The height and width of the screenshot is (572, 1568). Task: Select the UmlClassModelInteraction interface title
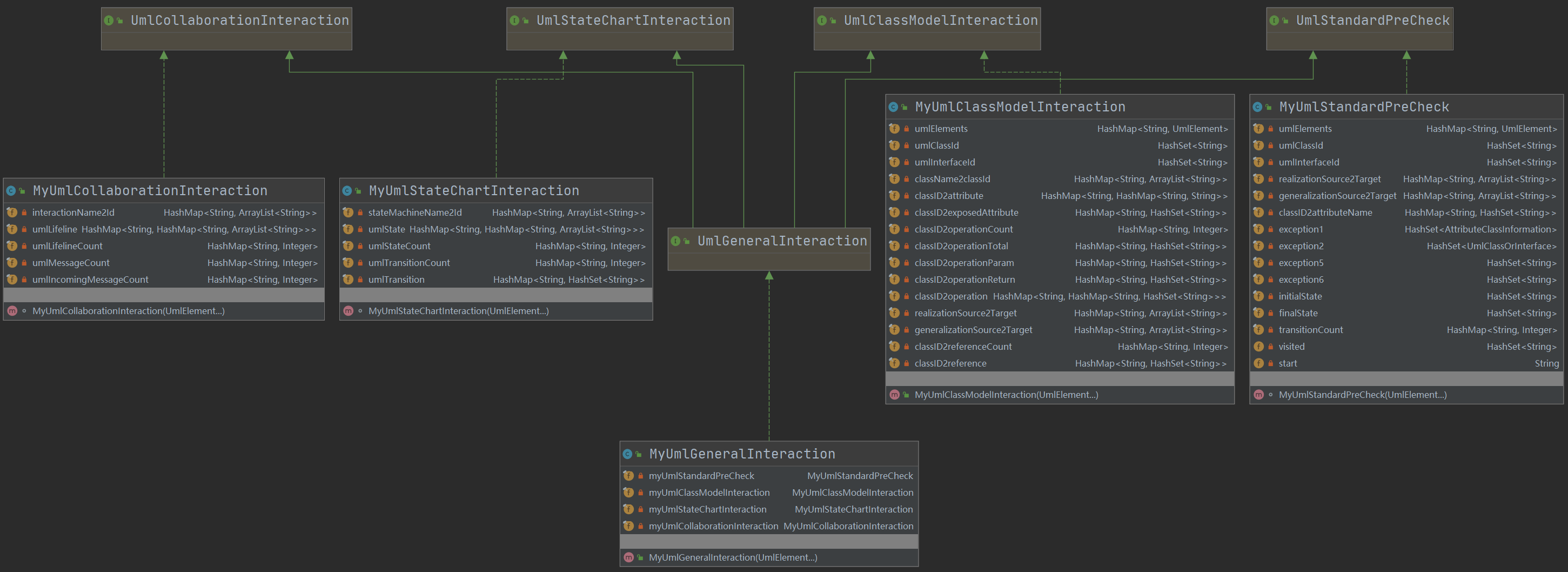coord(941,21)
